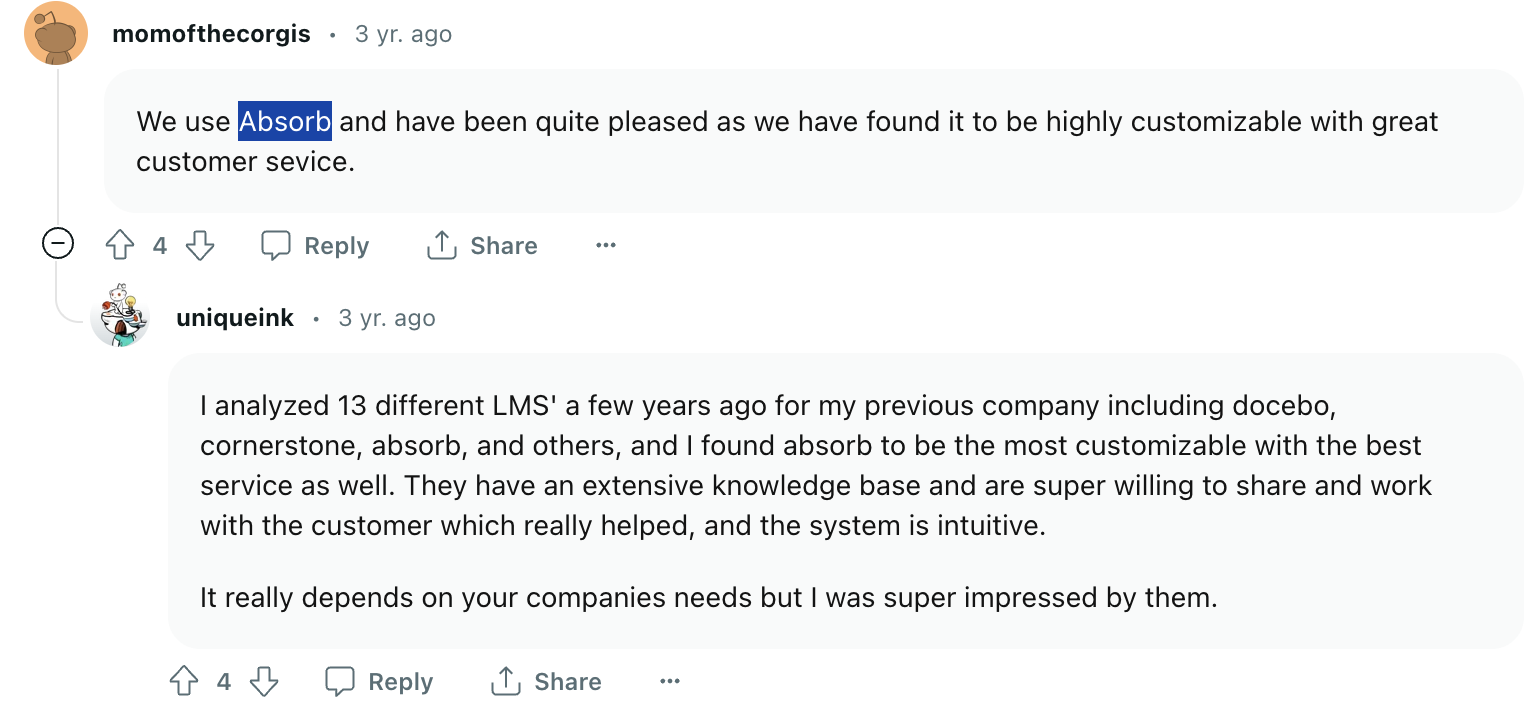The height and width of the screenshot is (728, 1524).
Task: Downvote momofthecorgis's comment
Action: (200, 245)
